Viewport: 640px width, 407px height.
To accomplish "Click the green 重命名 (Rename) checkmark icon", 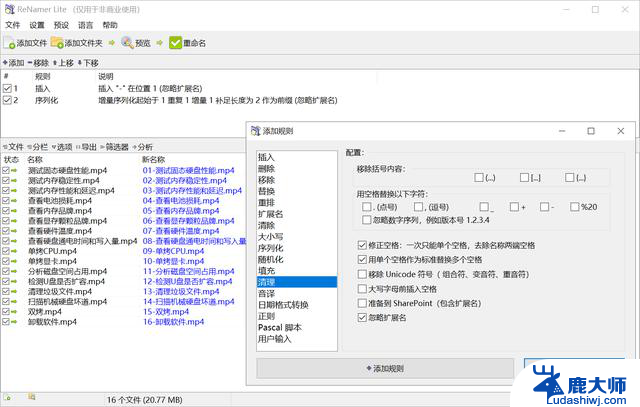I will [x=175, y=42].
